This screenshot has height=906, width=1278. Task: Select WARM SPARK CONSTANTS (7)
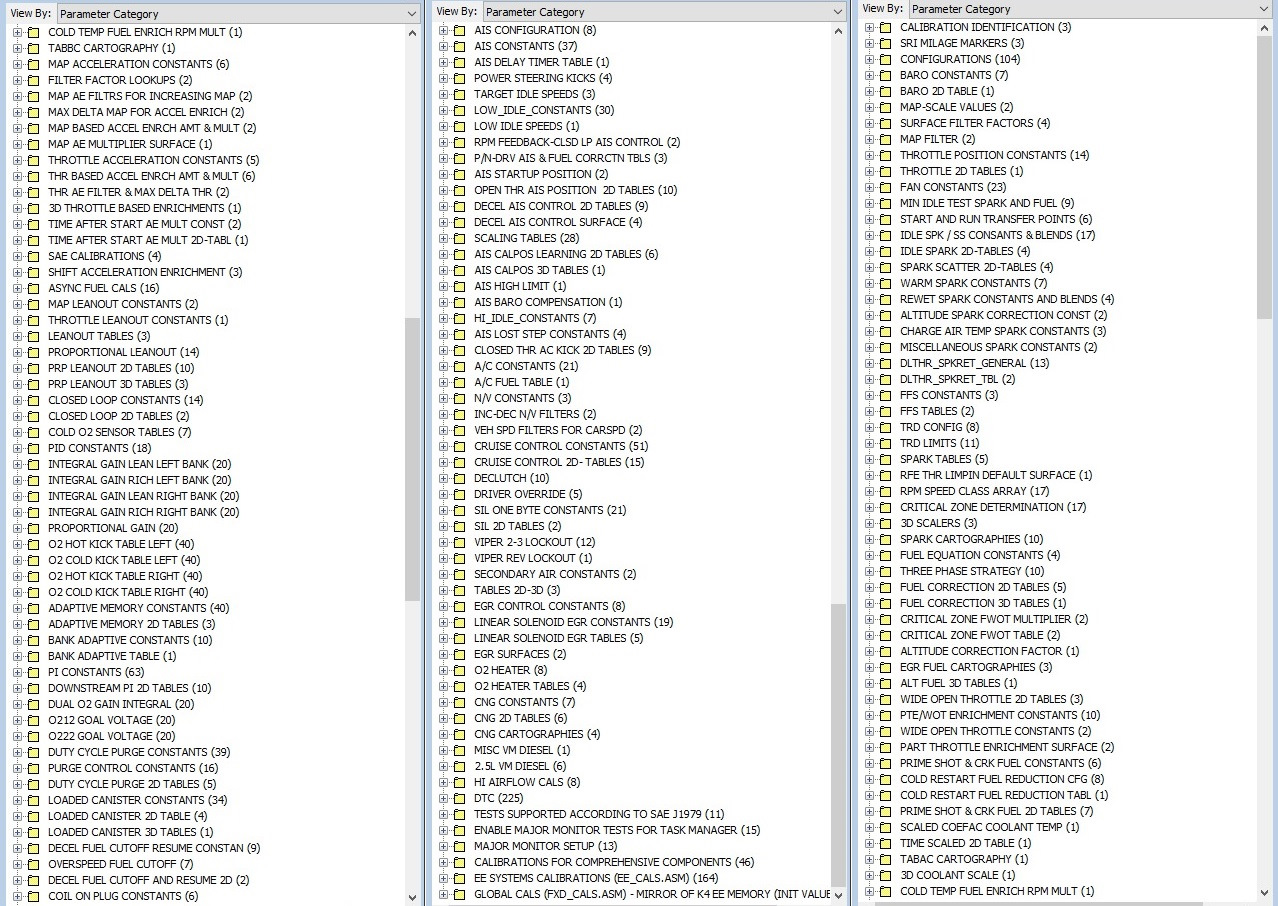pyautogui.click(x=973, y=283)
